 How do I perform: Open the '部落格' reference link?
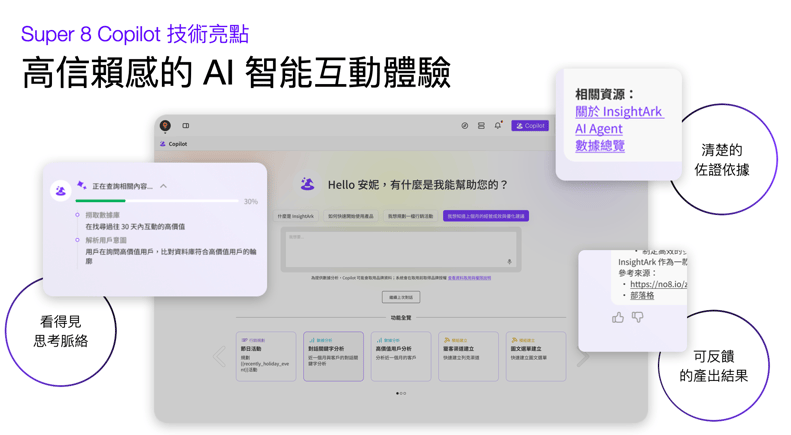pyautogui.click(x=642, y=295)
